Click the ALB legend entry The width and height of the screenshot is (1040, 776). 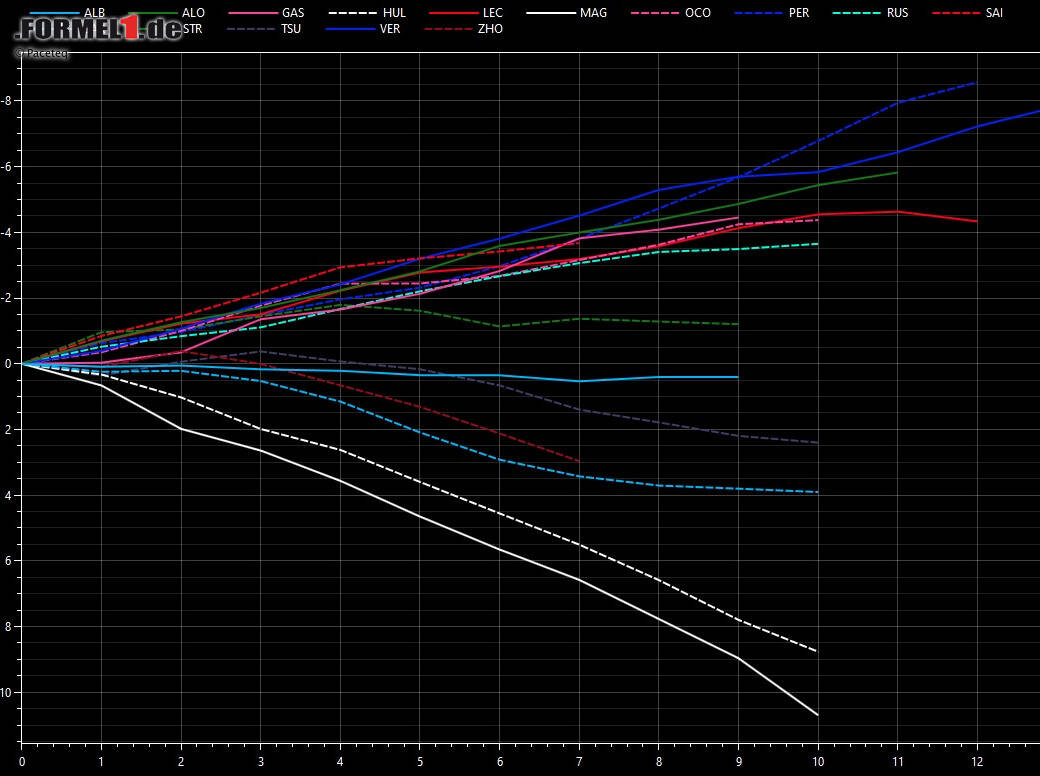(x=68, y=13)
